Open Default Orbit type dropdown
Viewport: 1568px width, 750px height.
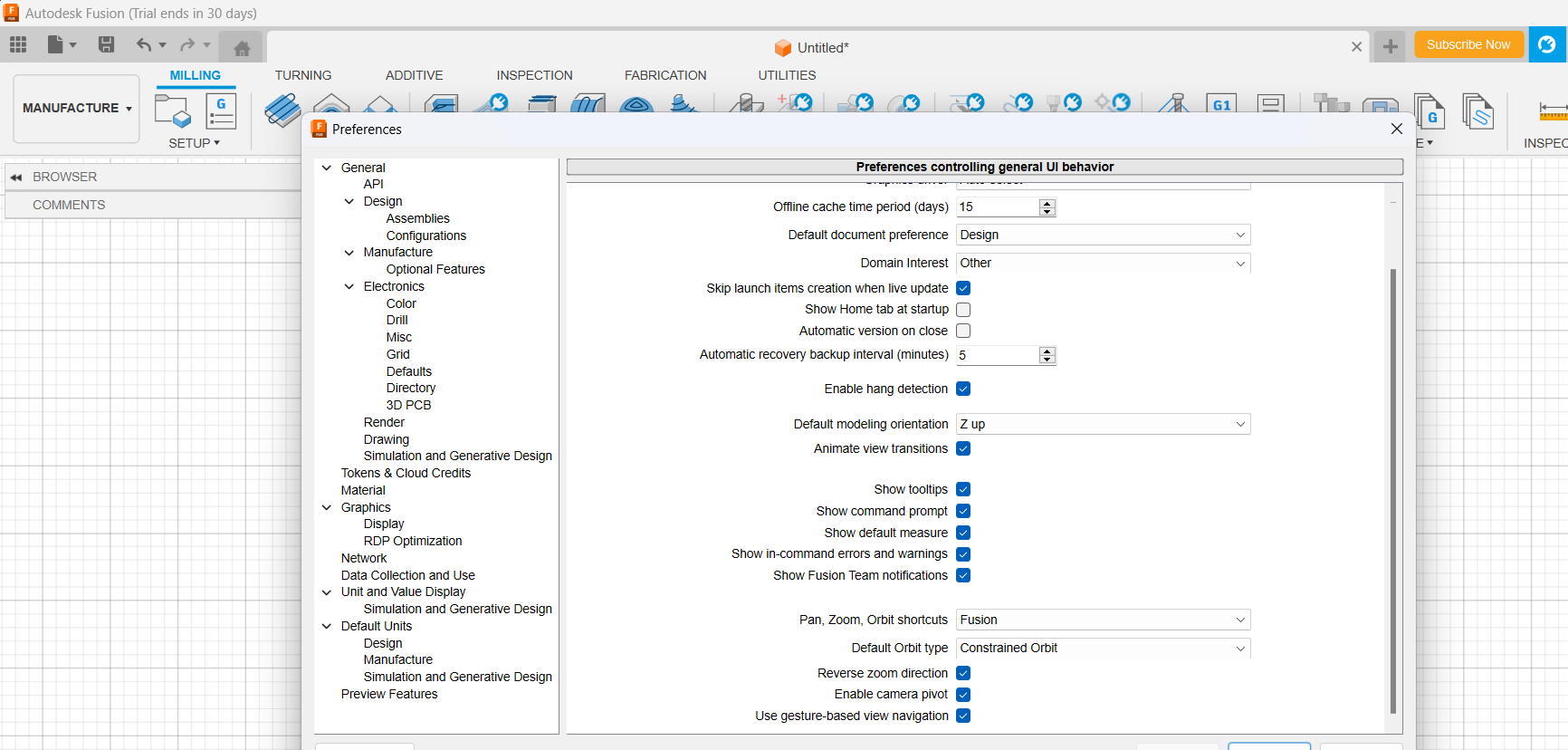[x=1103, y=648]
